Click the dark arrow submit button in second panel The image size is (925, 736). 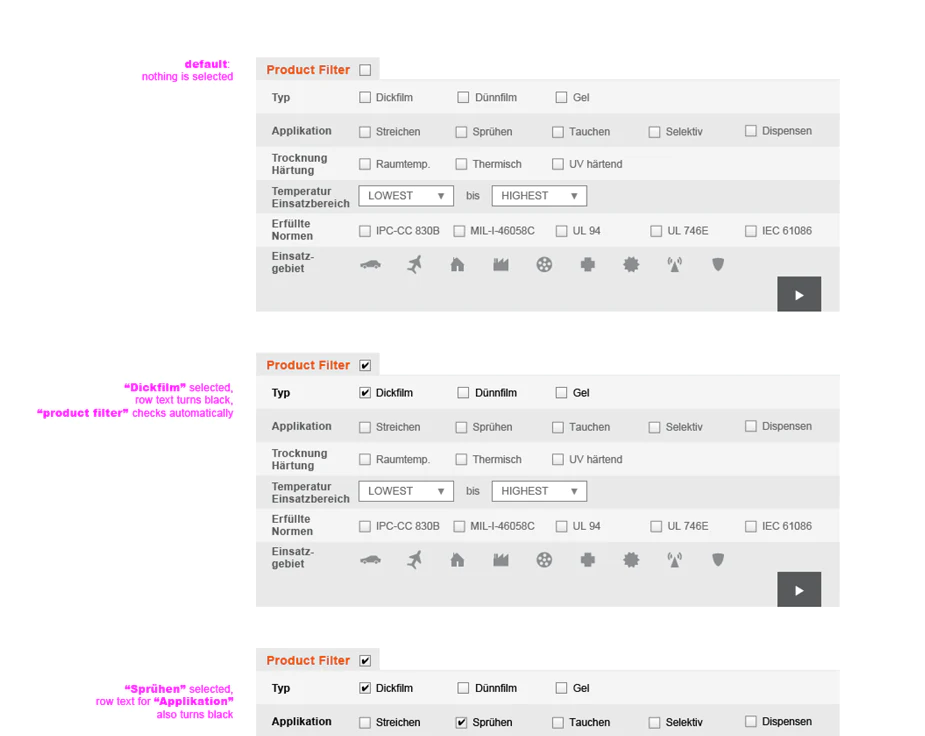[799, 590]
